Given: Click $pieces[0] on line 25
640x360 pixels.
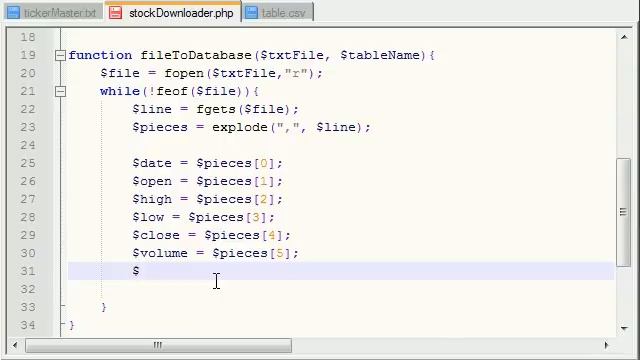Looking at the screenshot, I should (236, 163).
